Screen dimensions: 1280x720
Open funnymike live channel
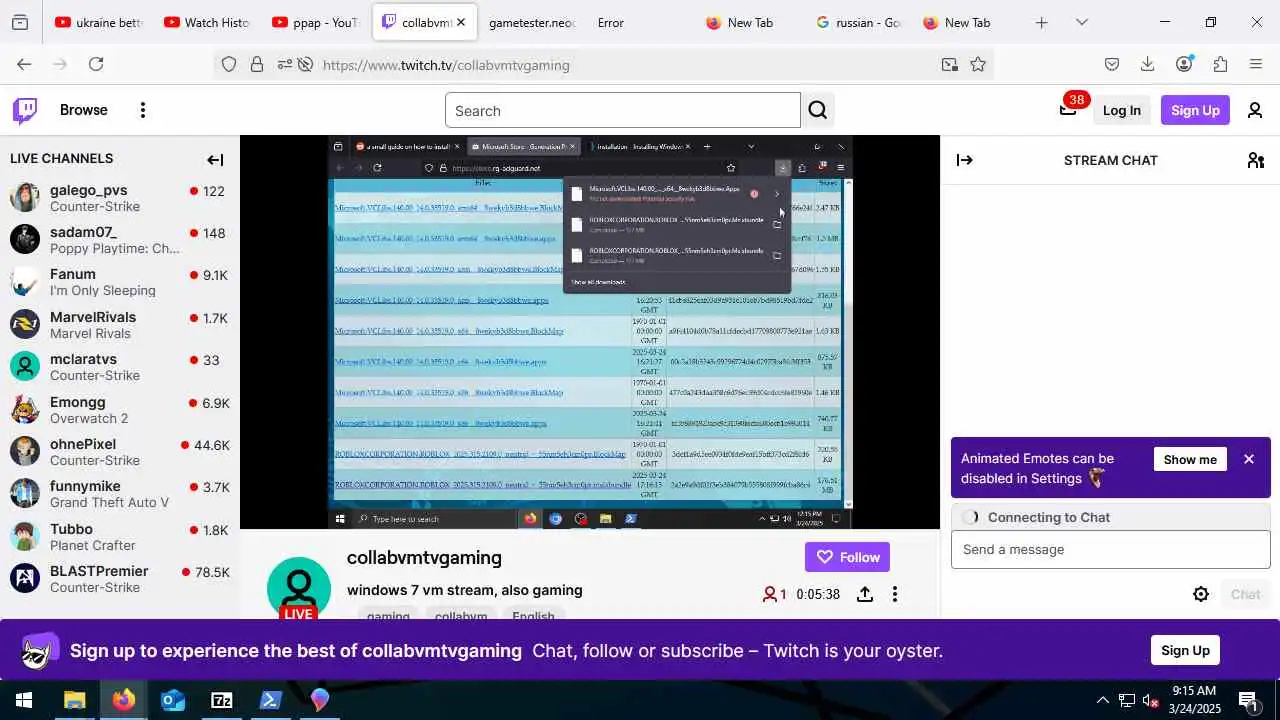click(120, 494)
